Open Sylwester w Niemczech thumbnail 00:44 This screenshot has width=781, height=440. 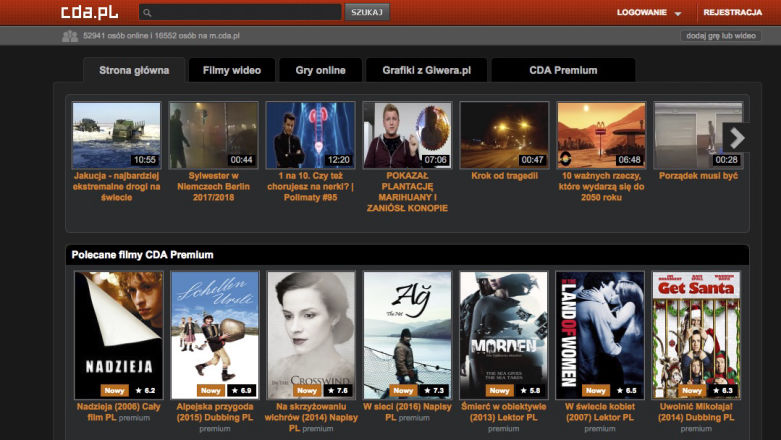coord(213,135)
